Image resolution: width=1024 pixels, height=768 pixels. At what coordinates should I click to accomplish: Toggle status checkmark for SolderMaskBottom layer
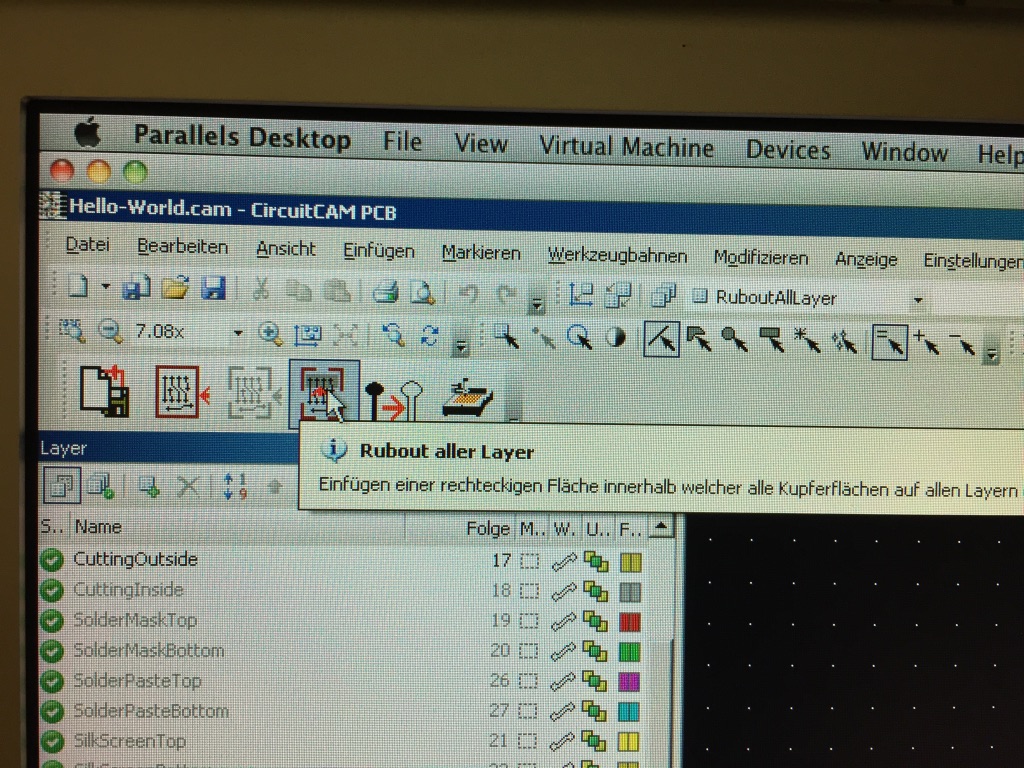(x=52, y=651)
